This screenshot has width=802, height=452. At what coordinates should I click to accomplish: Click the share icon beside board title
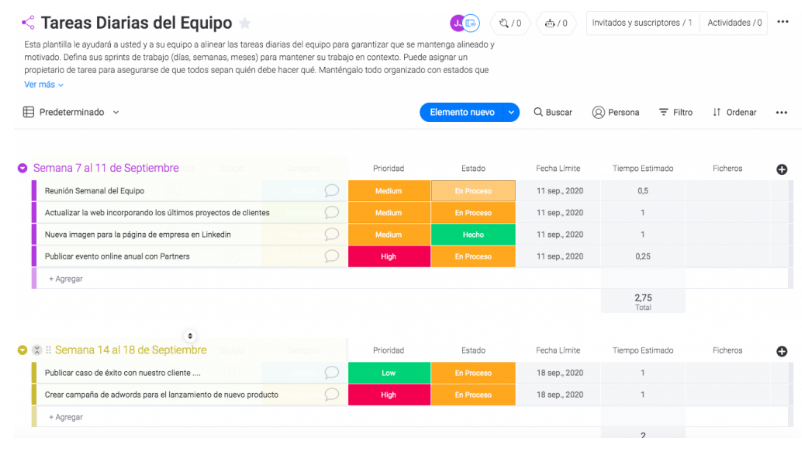pyautogui.click(x=27, y=22)
